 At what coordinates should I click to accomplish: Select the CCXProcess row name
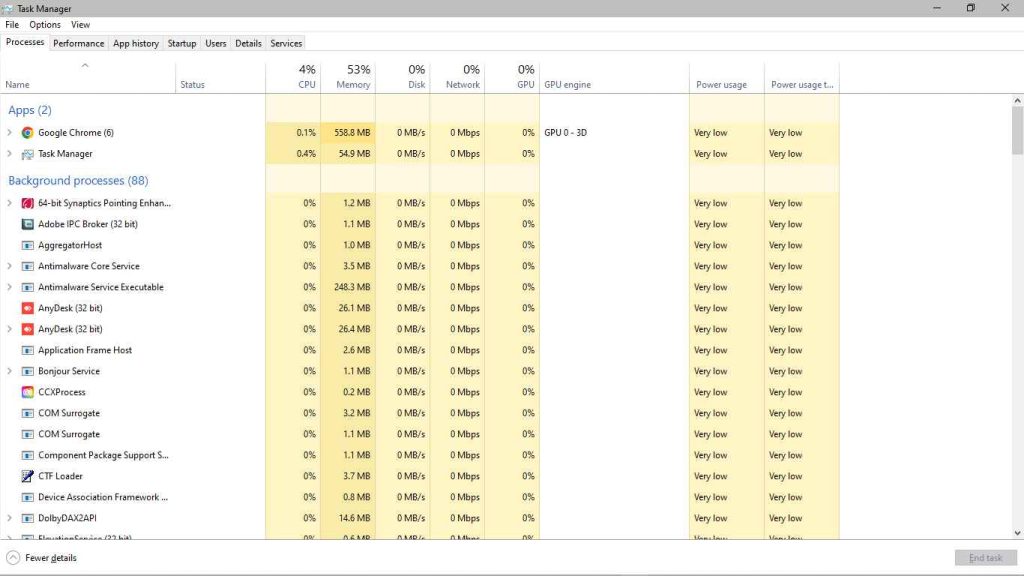pos(61,392)
